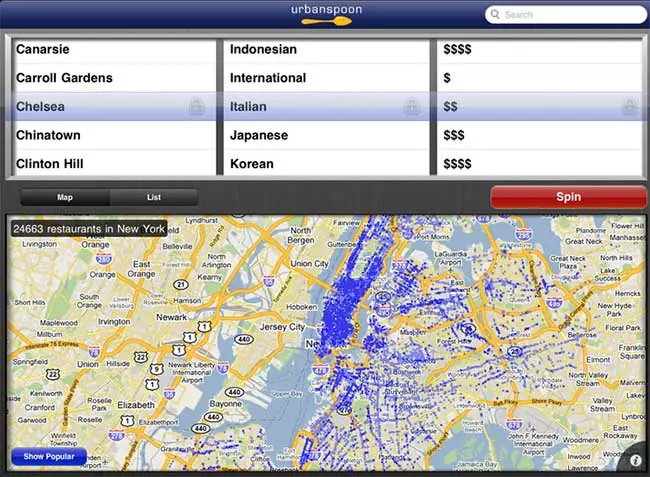Lock the $$ price selection

(x=629, y=107)
